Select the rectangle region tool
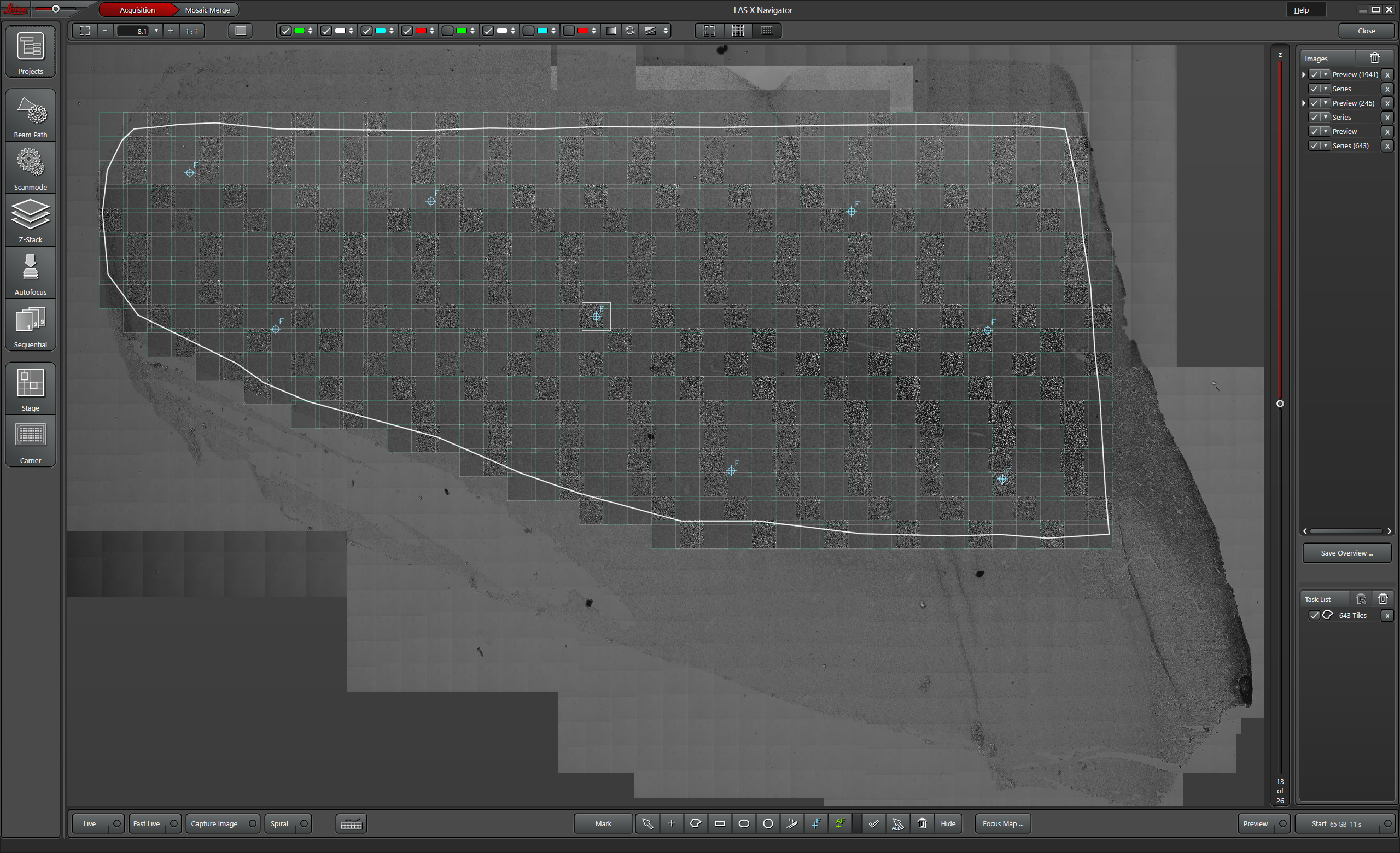Viewport: 1400px width, 853px height. pos(719,823)
